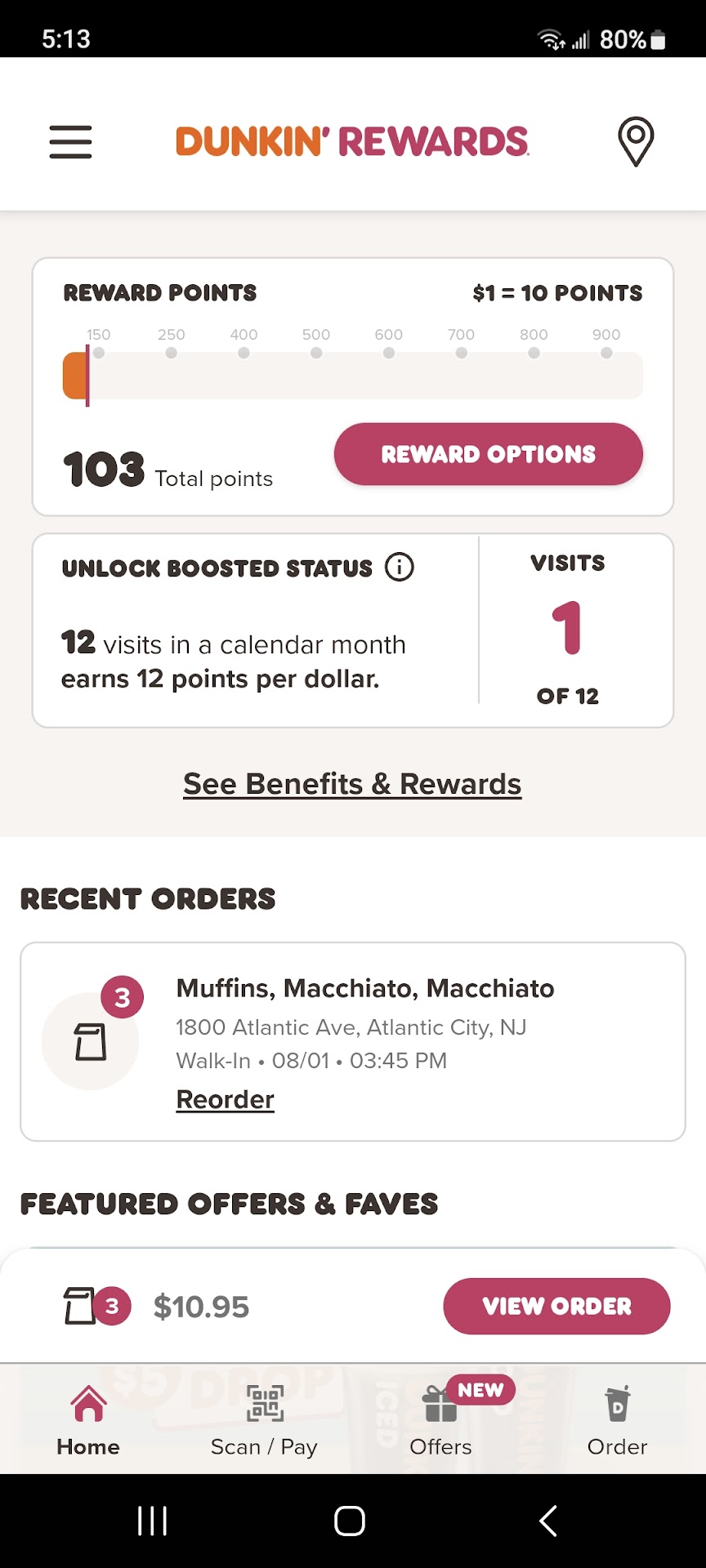Open the Scan / Pay QR tab
Screen dimensions: 706x1568
coord(264,1420)
